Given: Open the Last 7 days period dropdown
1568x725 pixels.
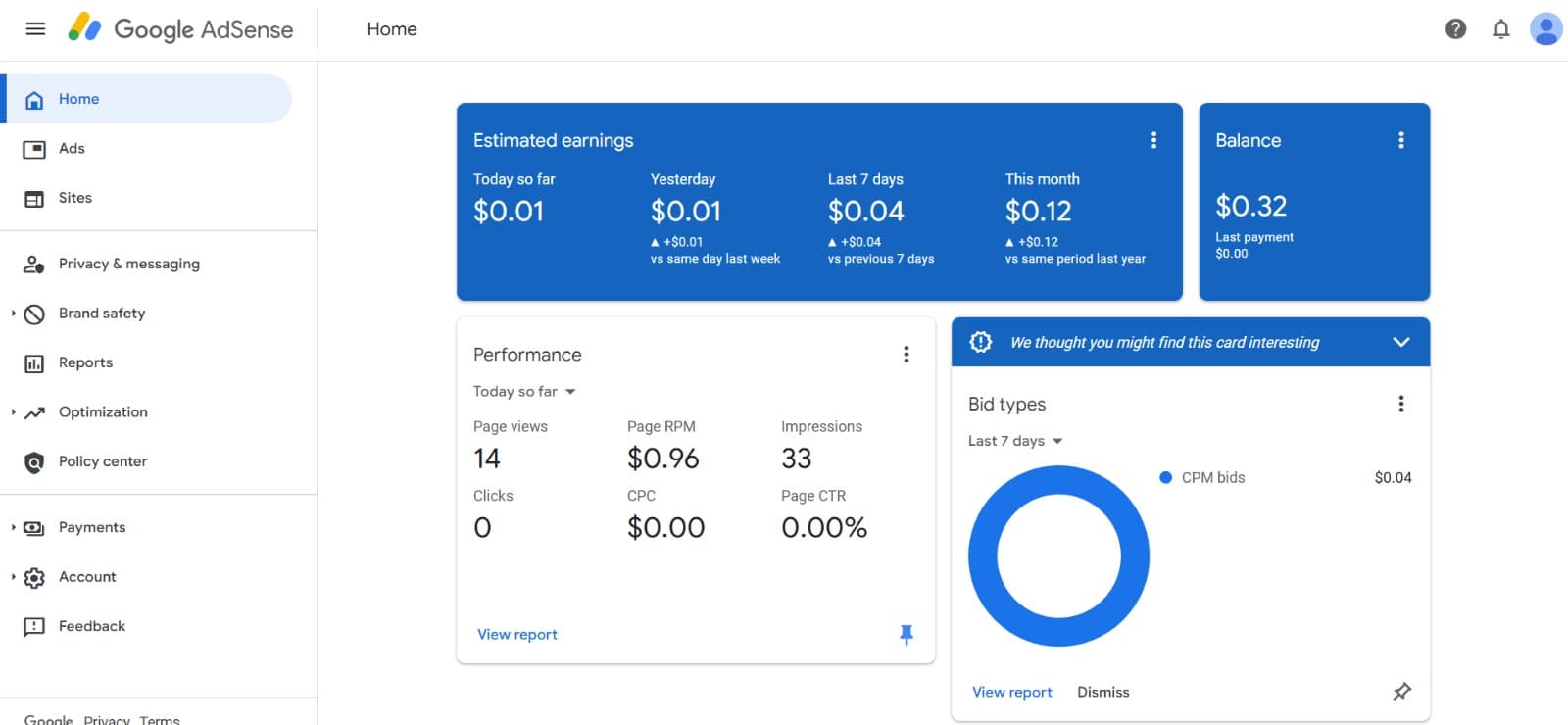Looking at the screenshot, I should [1016, 442].
